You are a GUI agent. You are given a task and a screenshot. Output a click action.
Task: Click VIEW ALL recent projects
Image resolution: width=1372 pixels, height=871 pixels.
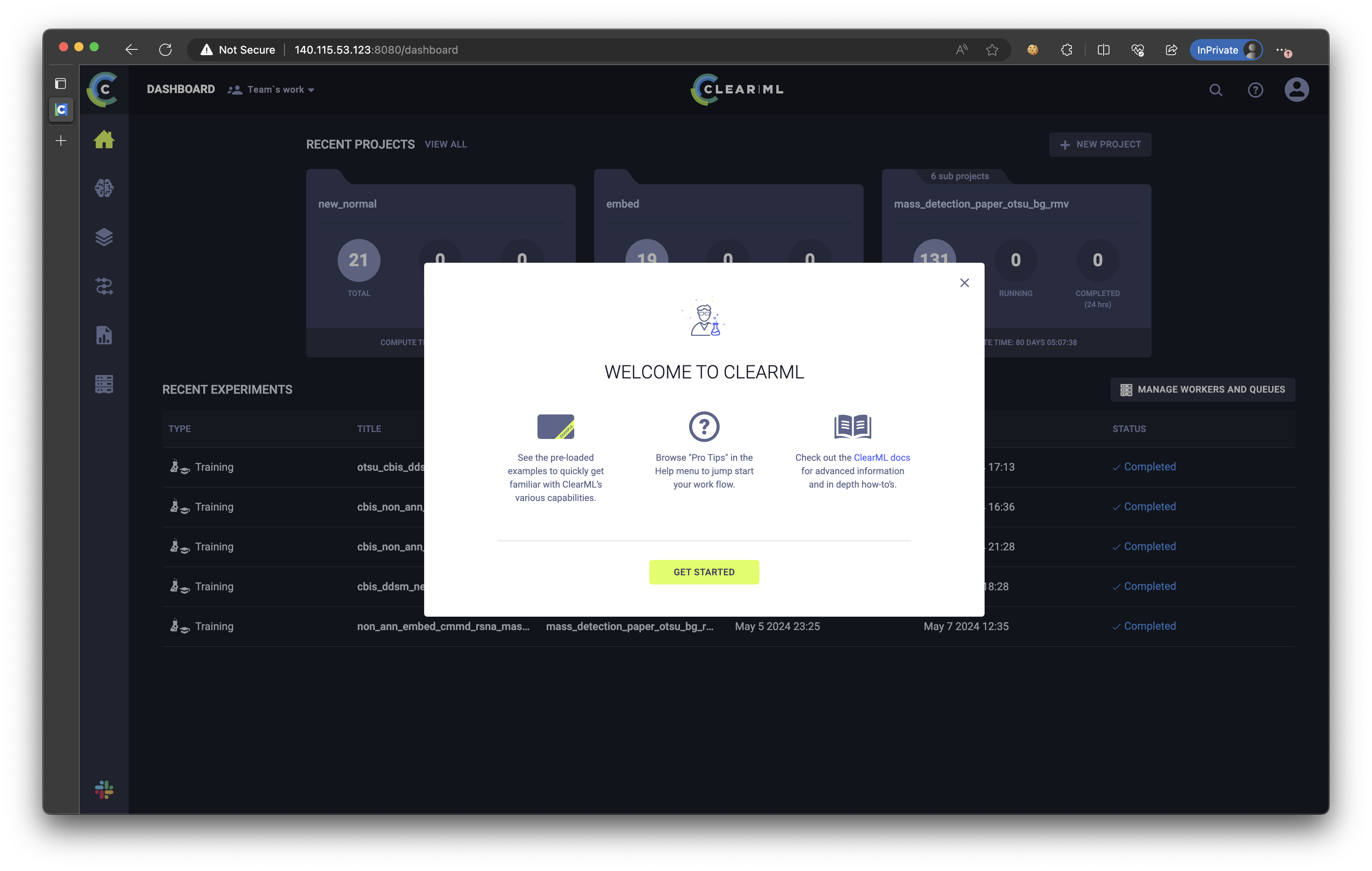coord(446,144)
